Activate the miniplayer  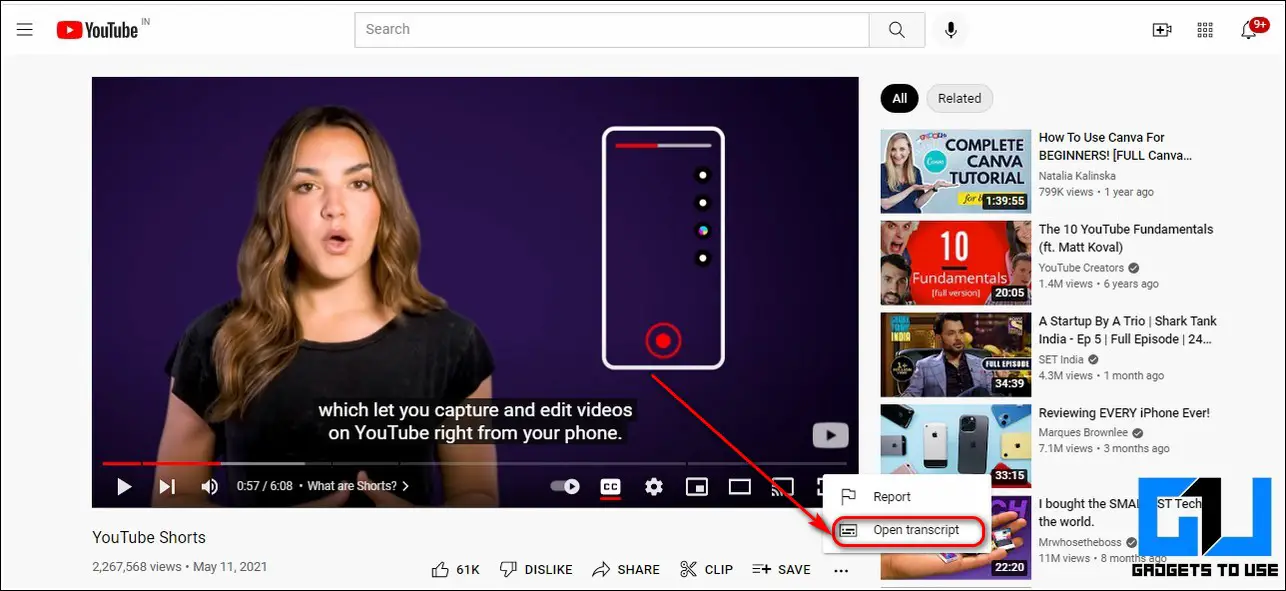(x=697, y=487)
